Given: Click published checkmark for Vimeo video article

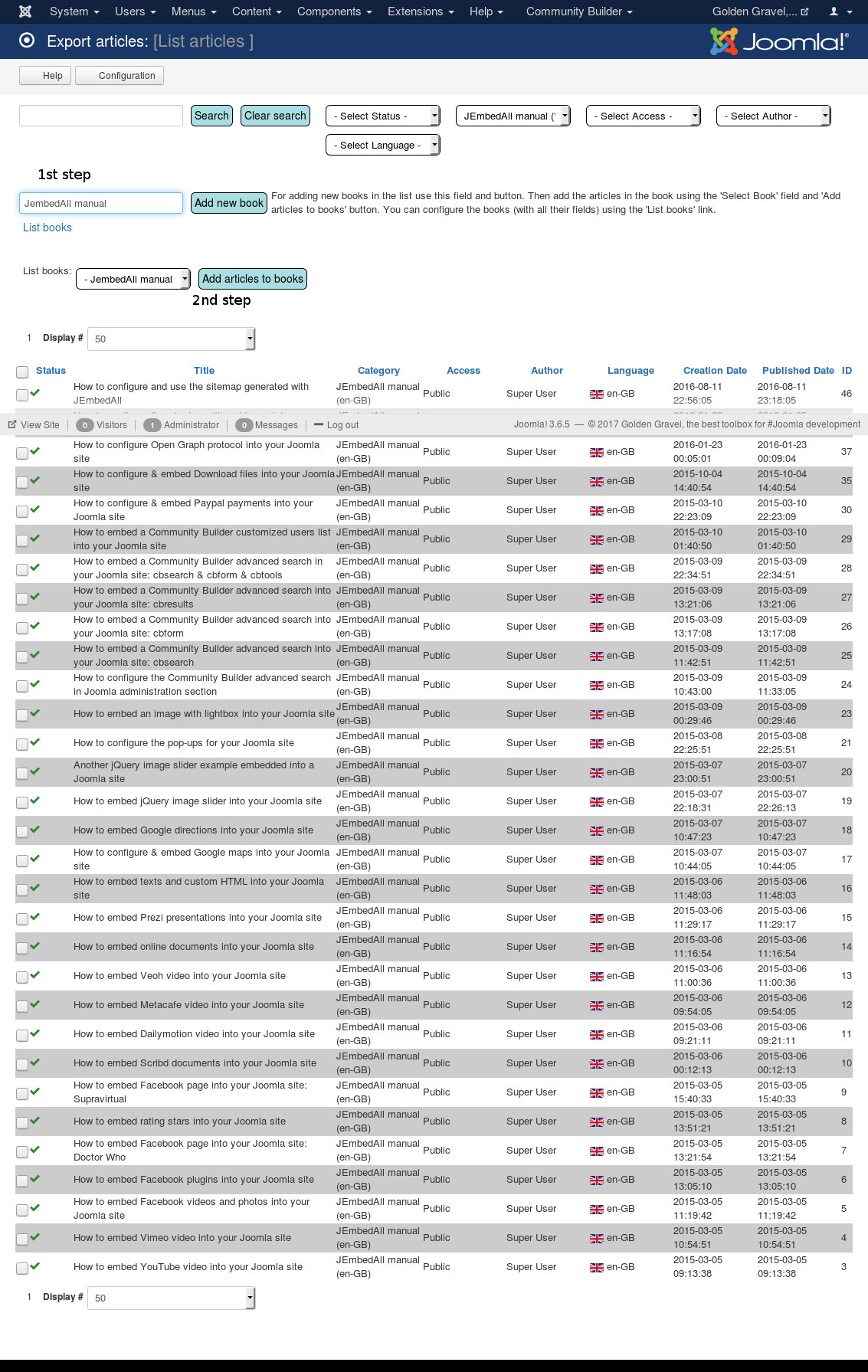Looking at the screenshot, I should [35, 1236].
